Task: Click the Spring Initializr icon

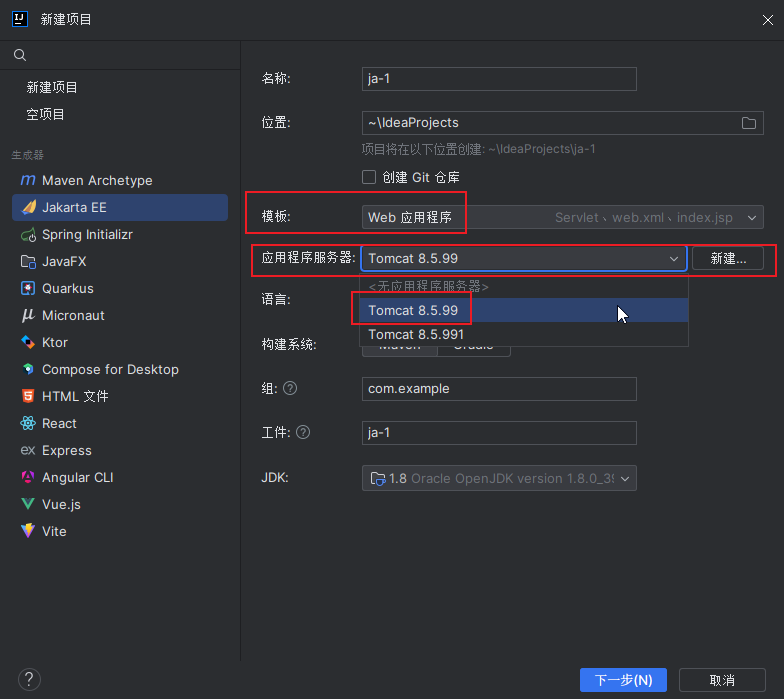Action: pos(28,234)
